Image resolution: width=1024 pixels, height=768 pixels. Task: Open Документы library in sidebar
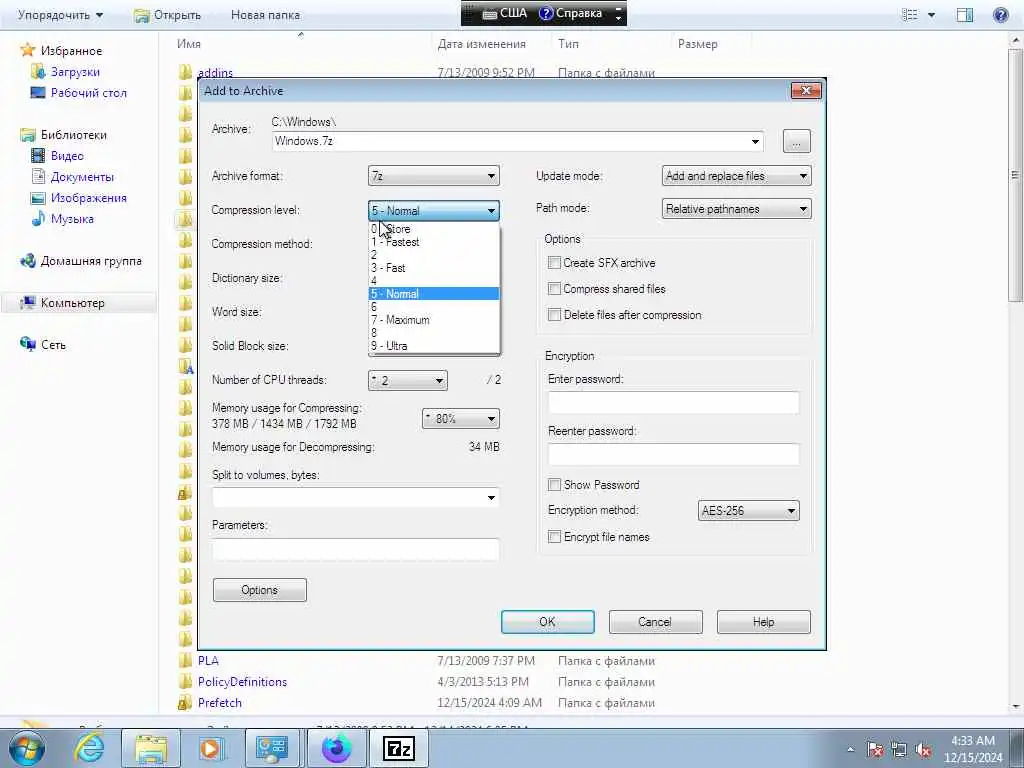[x=82, y=177]
